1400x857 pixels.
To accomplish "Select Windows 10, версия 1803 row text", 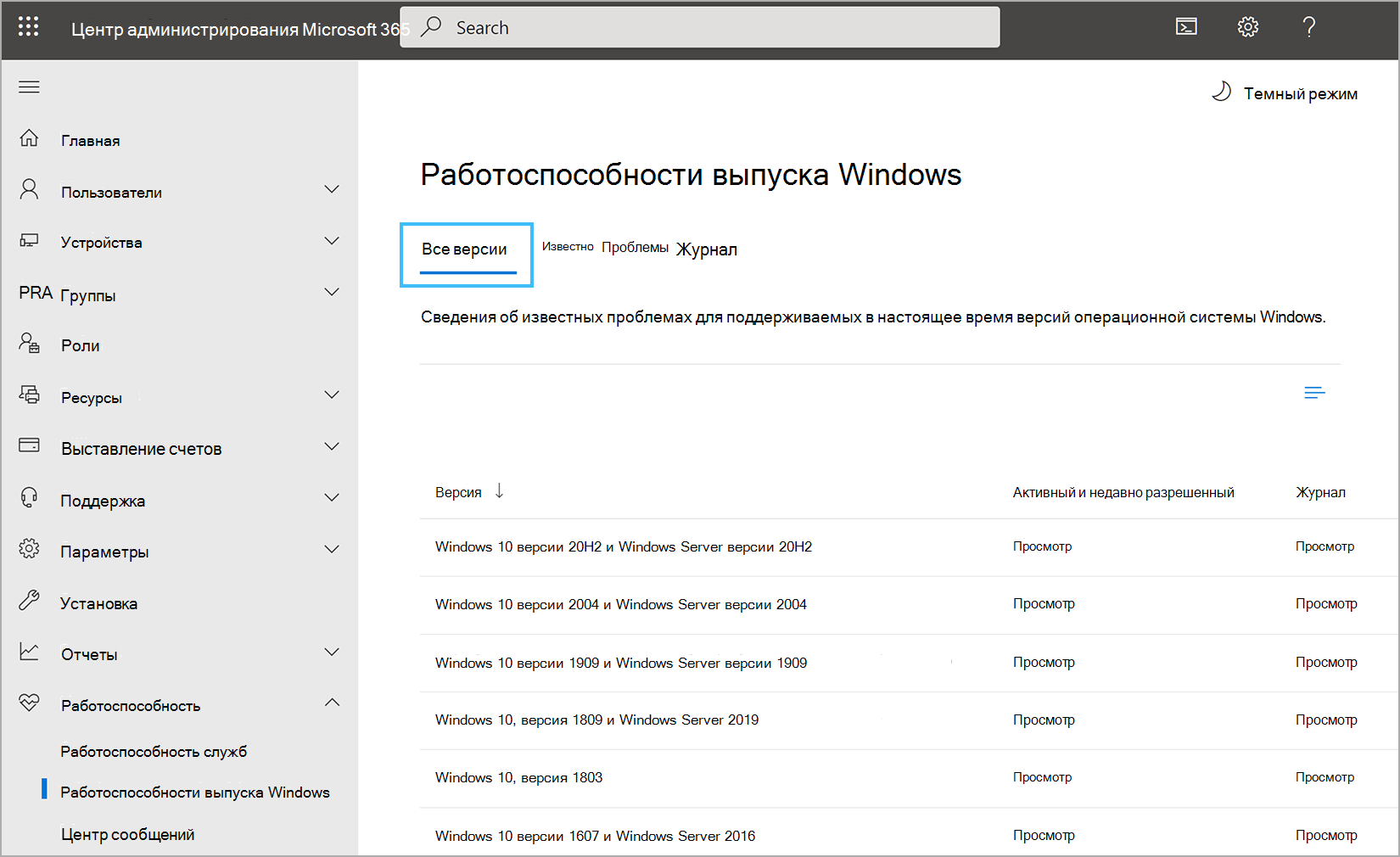I will coord(518,777).
